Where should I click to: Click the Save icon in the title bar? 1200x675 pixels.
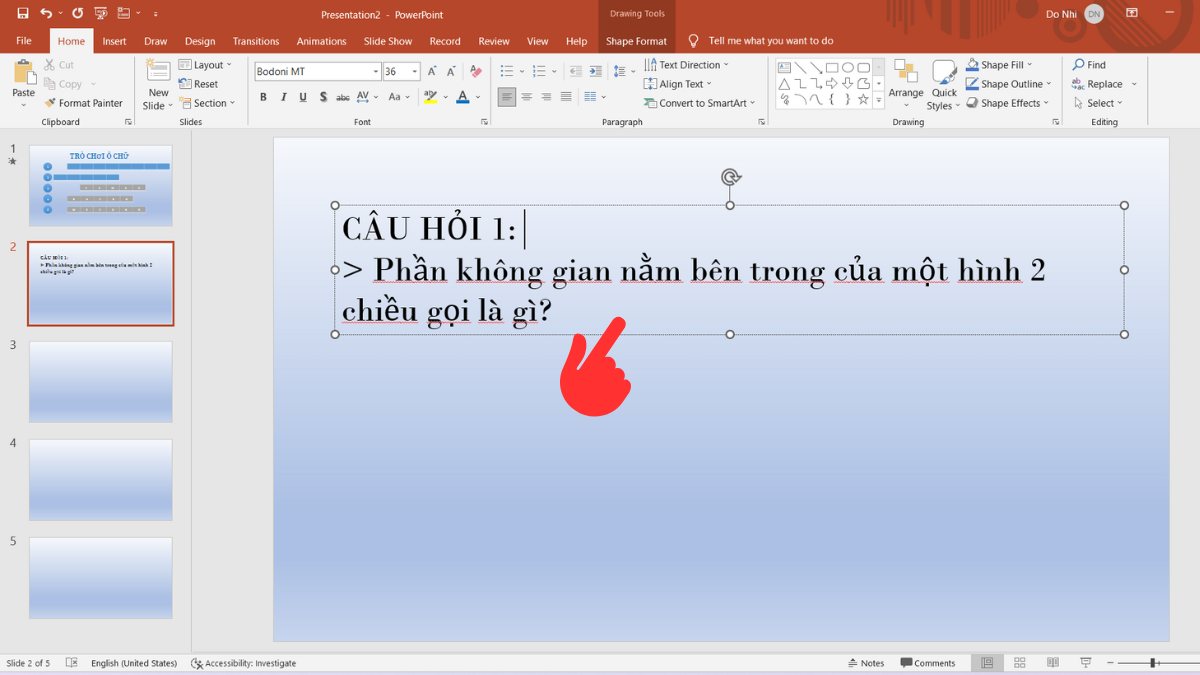coord(23,14)
